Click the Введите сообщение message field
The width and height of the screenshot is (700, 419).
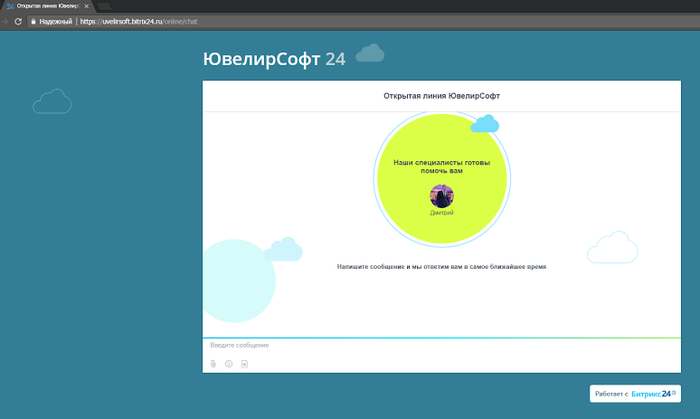tap(442, 345)
